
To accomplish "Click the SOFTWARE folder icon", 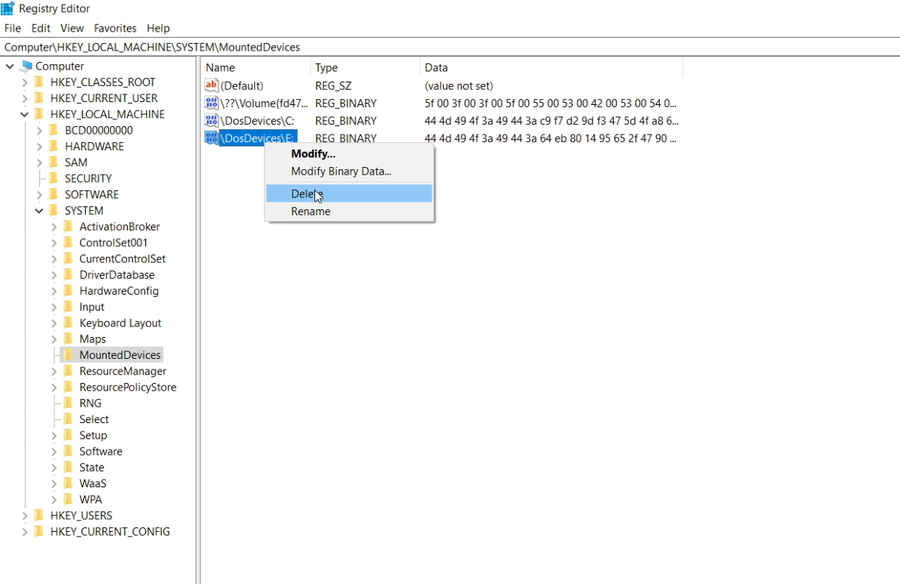I will [54, 195].
